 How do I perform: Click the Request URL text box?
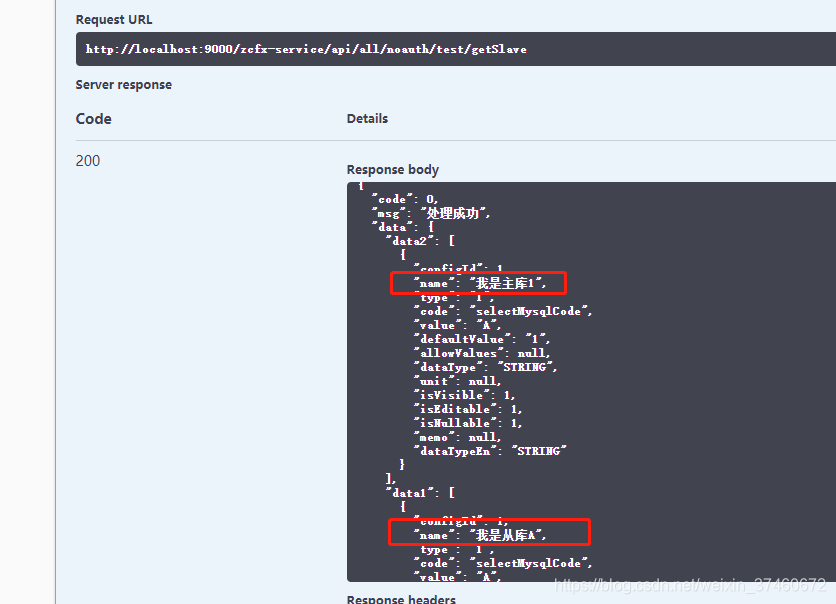click(456, 49)
